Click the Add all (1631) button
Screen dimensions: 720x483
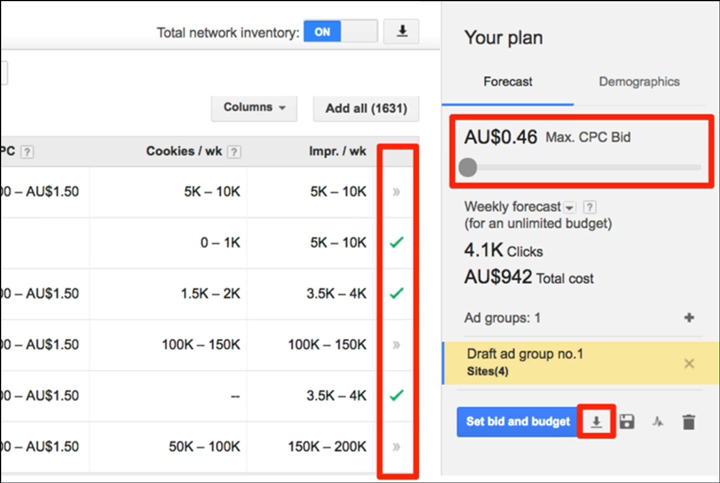(365, 108)
